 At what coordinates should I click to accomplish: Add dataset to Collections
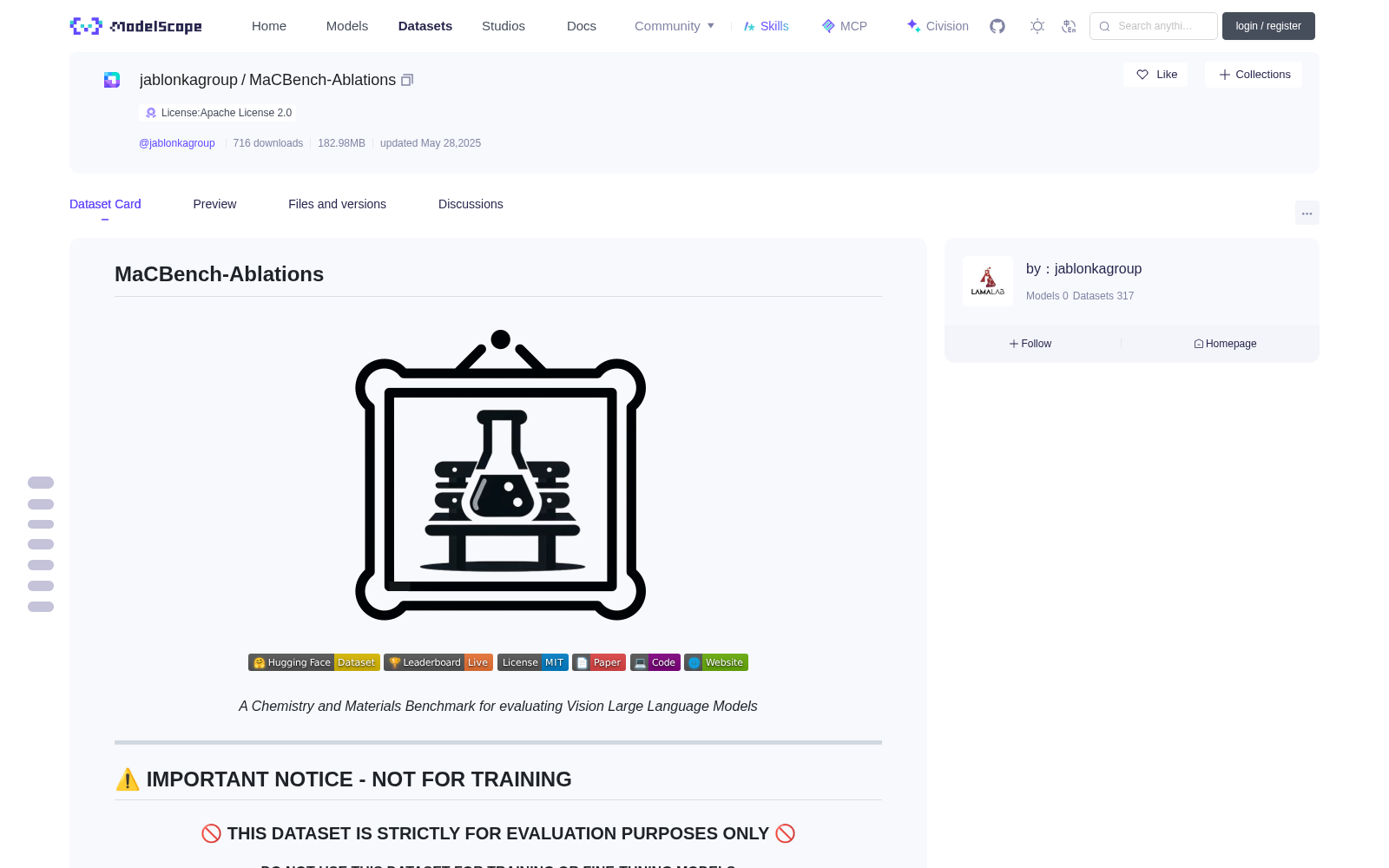[1254, 75]
